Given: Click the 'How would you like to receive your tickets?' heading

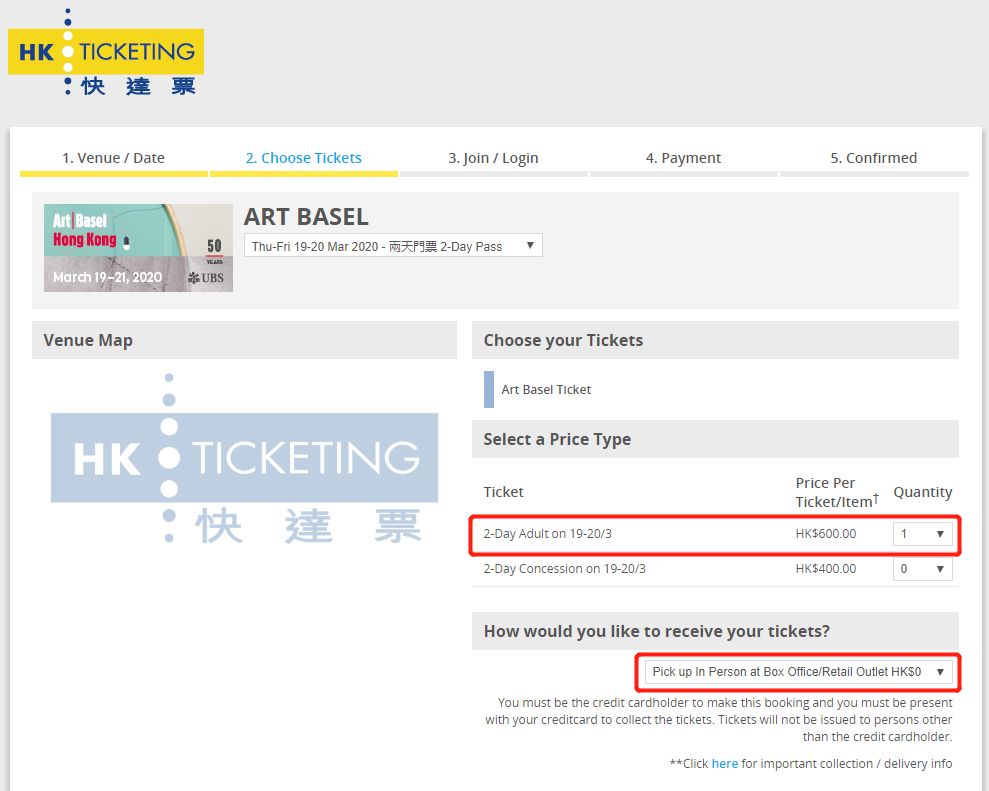Looking at the screenshot, I should coord(657,631).
